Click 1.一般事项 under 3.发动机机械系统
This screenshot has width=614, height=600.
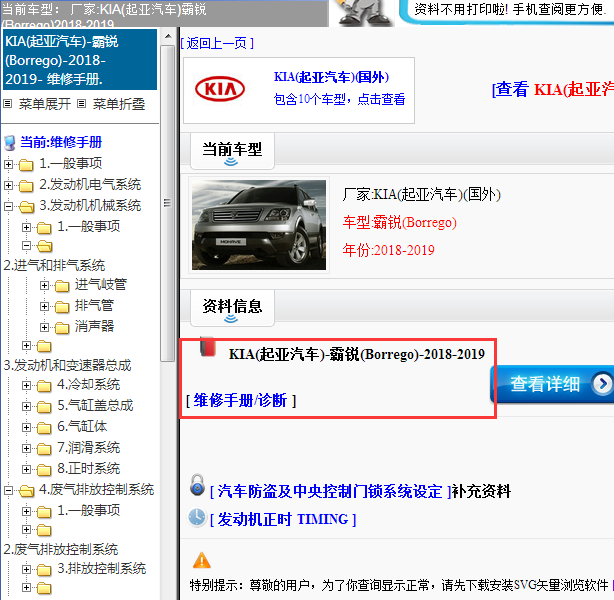[x=88, y=226]
